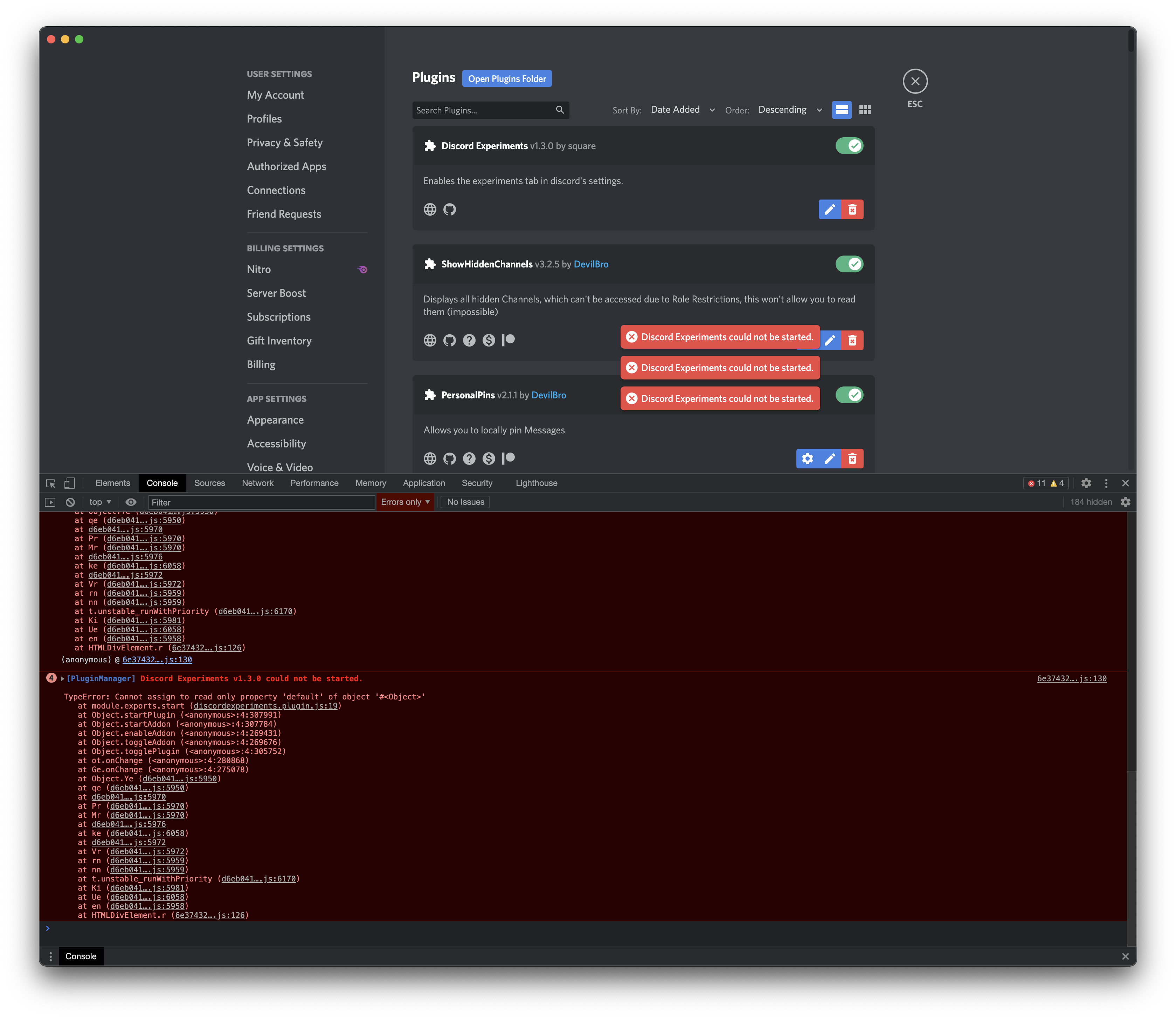Switch to the Sources tab

[x=209, y=482]
